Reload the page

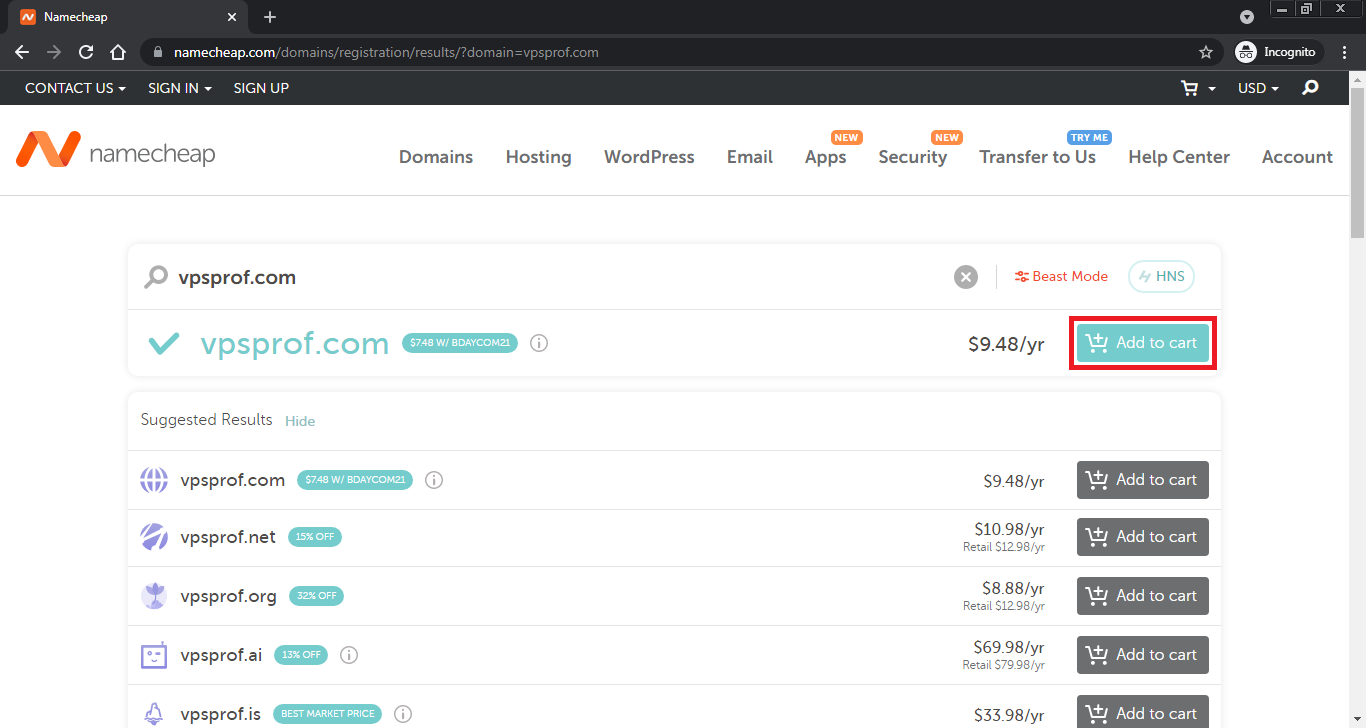(x=86, y=52)
